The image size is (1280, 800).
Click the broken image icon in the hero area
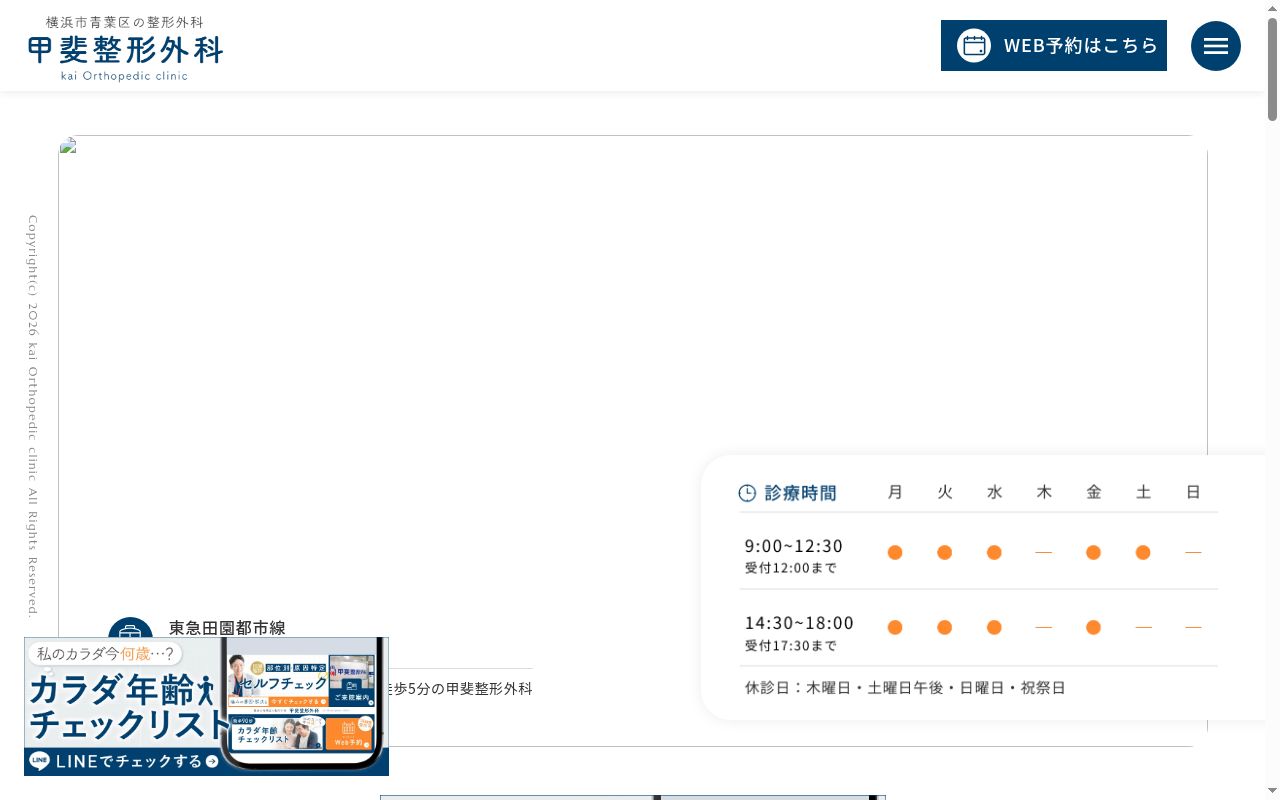point(68,146)
